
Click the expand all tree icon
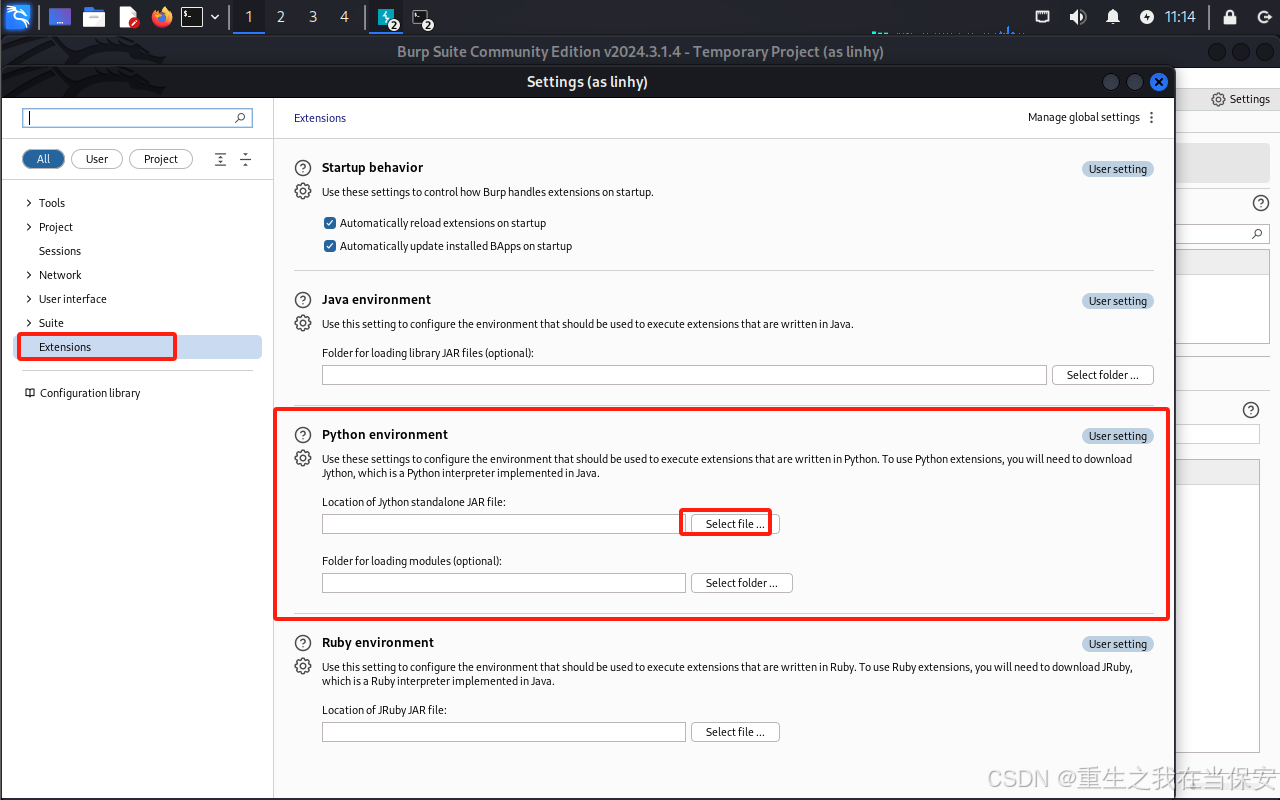coord(221,159)
